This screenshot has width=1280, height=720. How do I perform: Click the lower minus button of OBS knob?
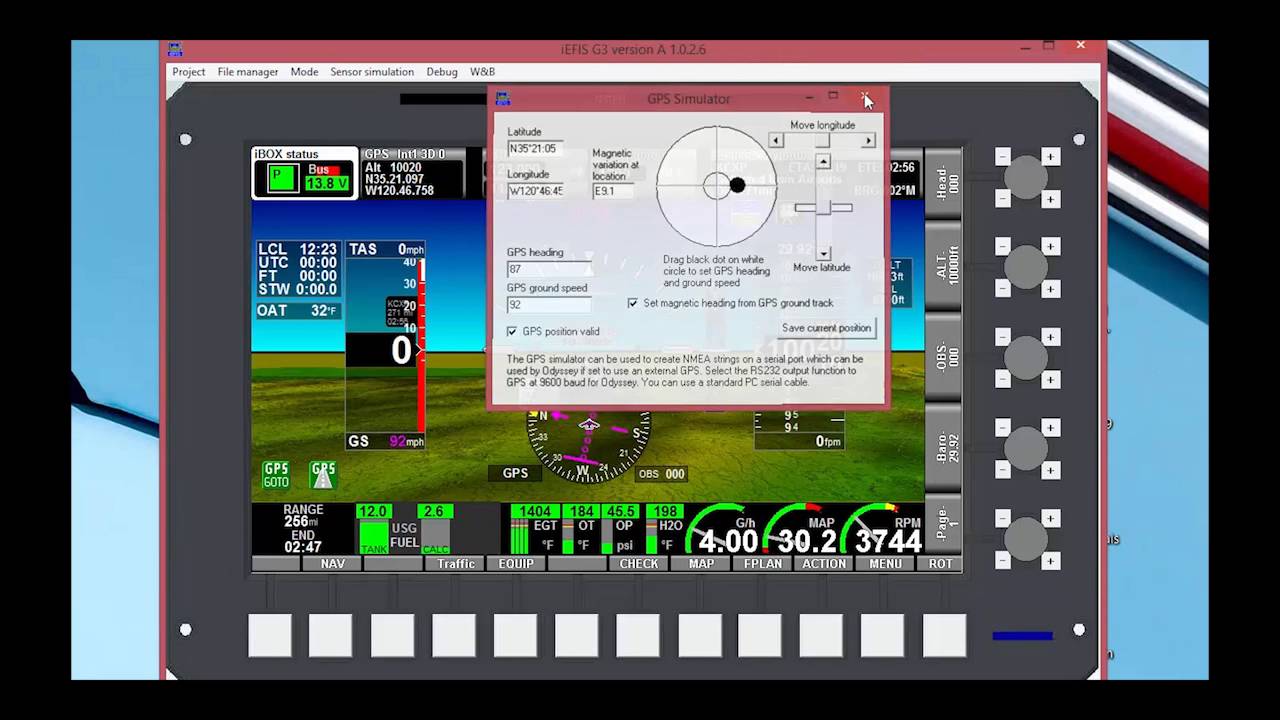(1002, 380)
